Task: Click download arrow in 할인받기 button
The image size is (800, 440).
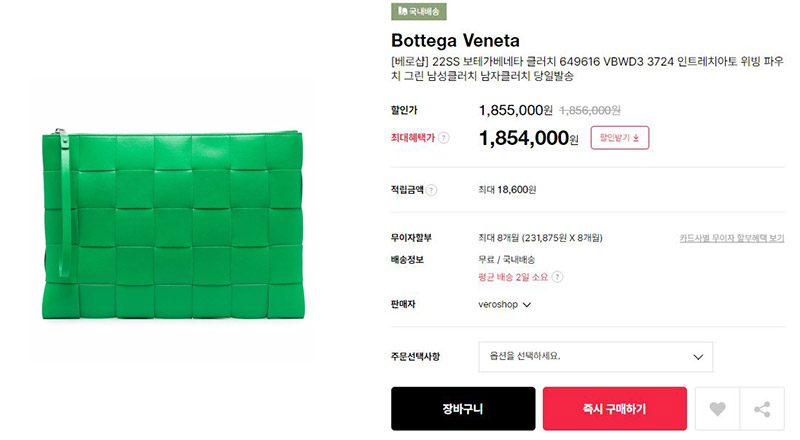Action: tap(636, 138)
